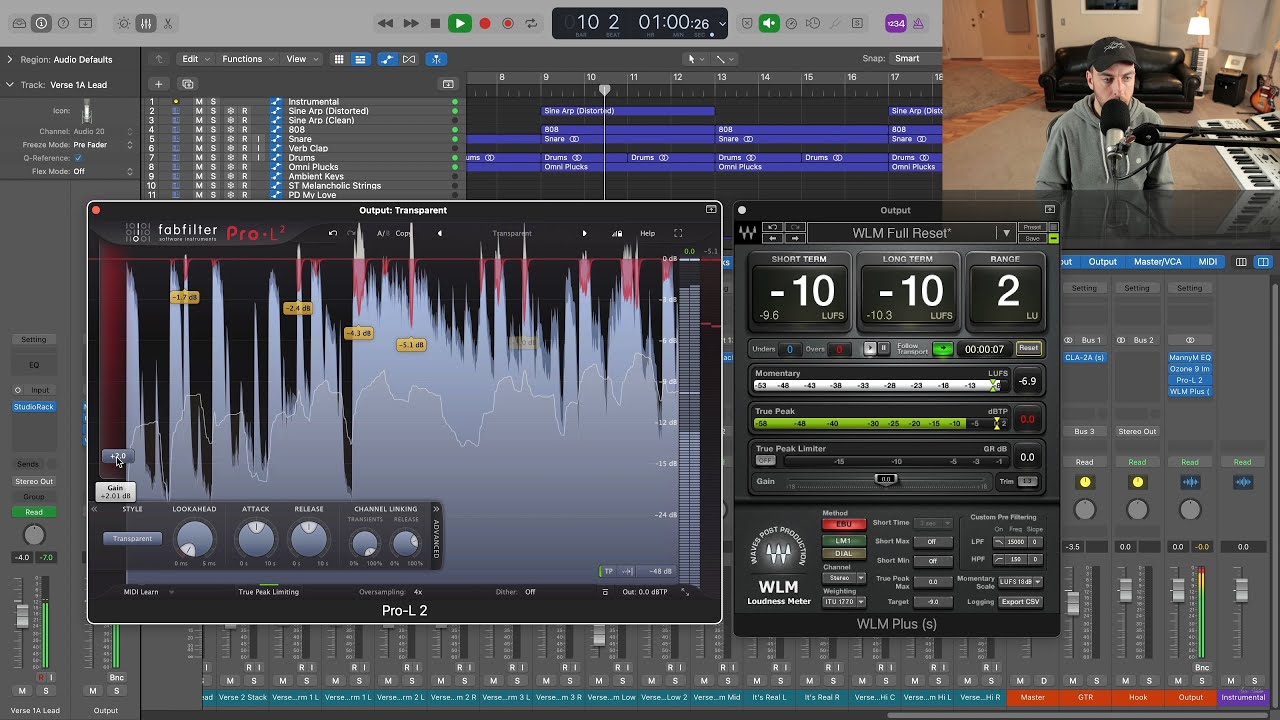Add a new track with plus button
Image resolution: width=1280 pixels, height=720 pixels.
pyautogui.click(x=158, y=84)
